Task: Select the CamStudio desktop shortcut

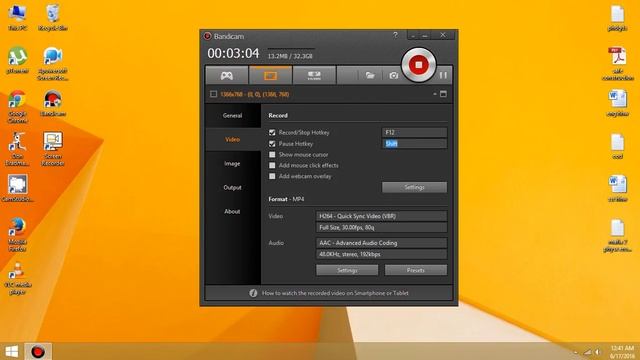Action: (x=18, y=189)
